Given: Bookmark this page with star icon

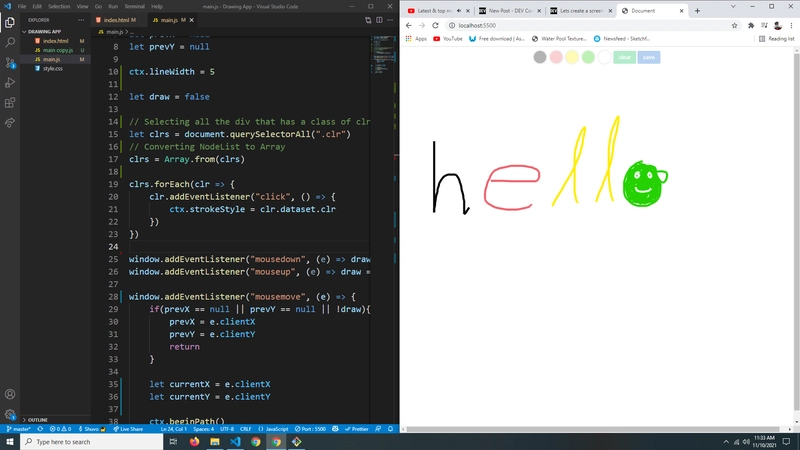Looking at the screenshot, I should click(x=735, y=26).
